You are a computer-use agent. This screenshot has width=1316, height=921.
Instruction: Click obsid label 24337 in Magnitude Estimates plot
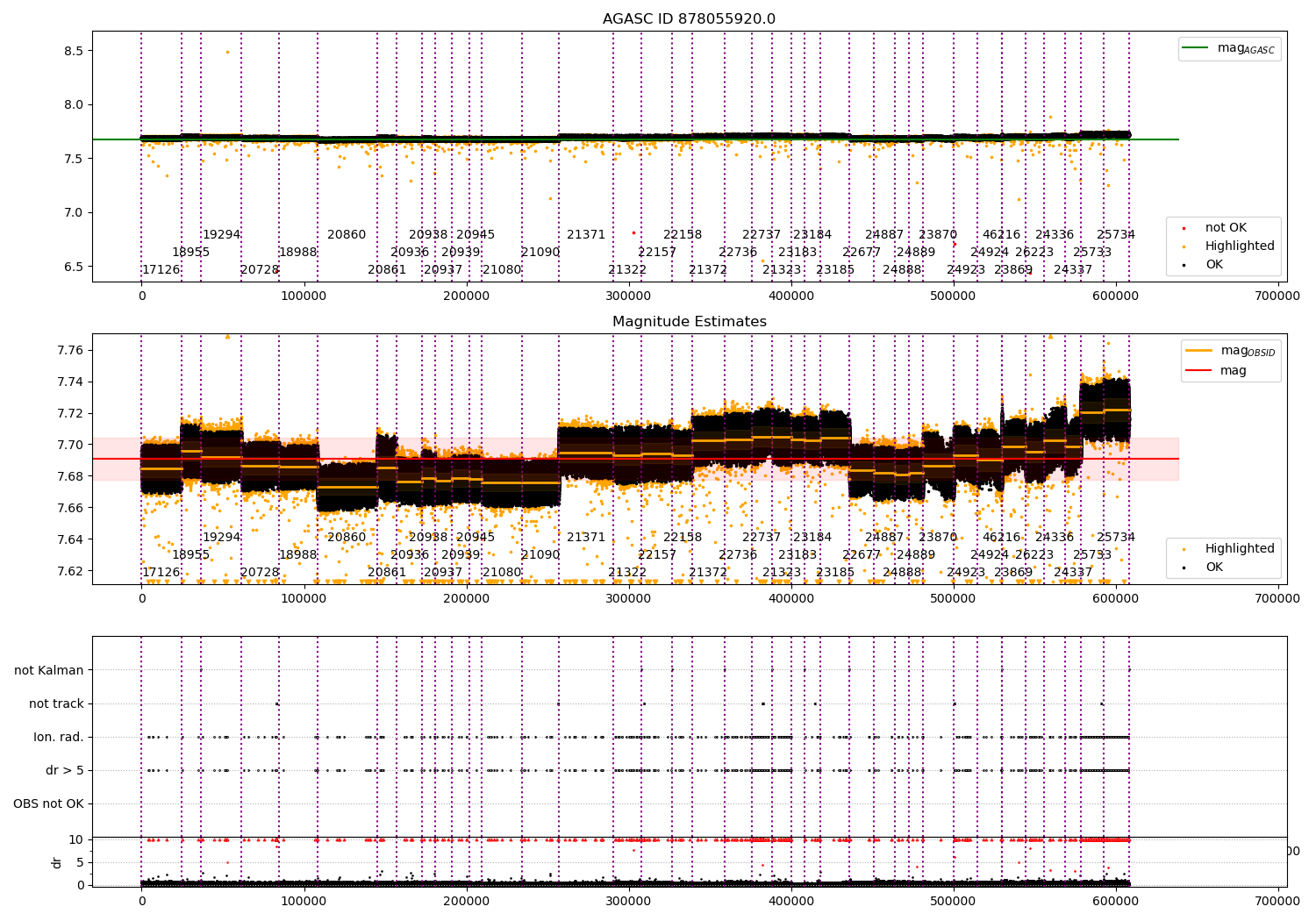coord(1073,572)
